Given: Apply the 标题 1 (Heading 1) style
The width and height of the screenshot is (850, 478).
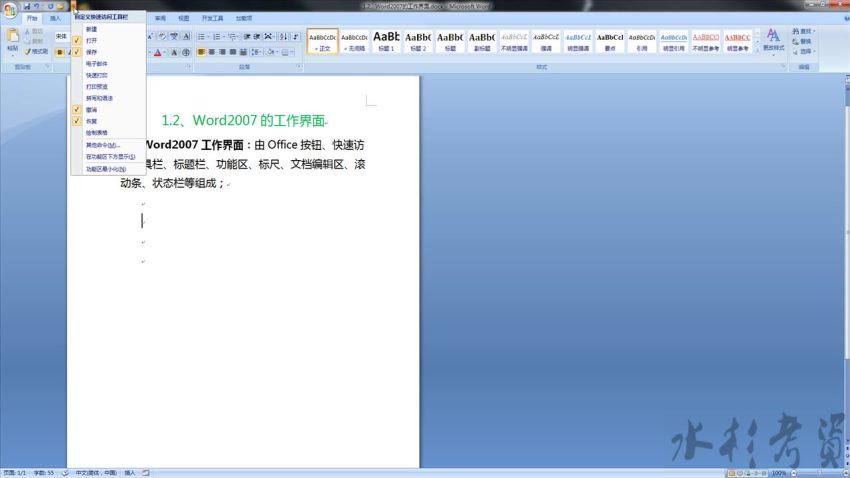Looking at the screenshot, I should pos(387,41).
